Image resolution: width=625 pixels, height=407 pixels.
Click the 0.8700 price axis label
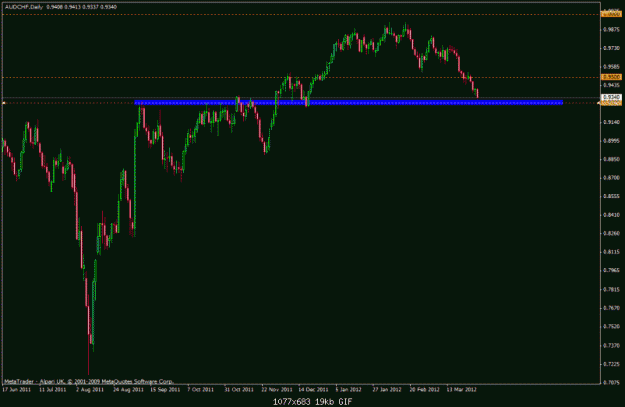(x=612, y=178)
